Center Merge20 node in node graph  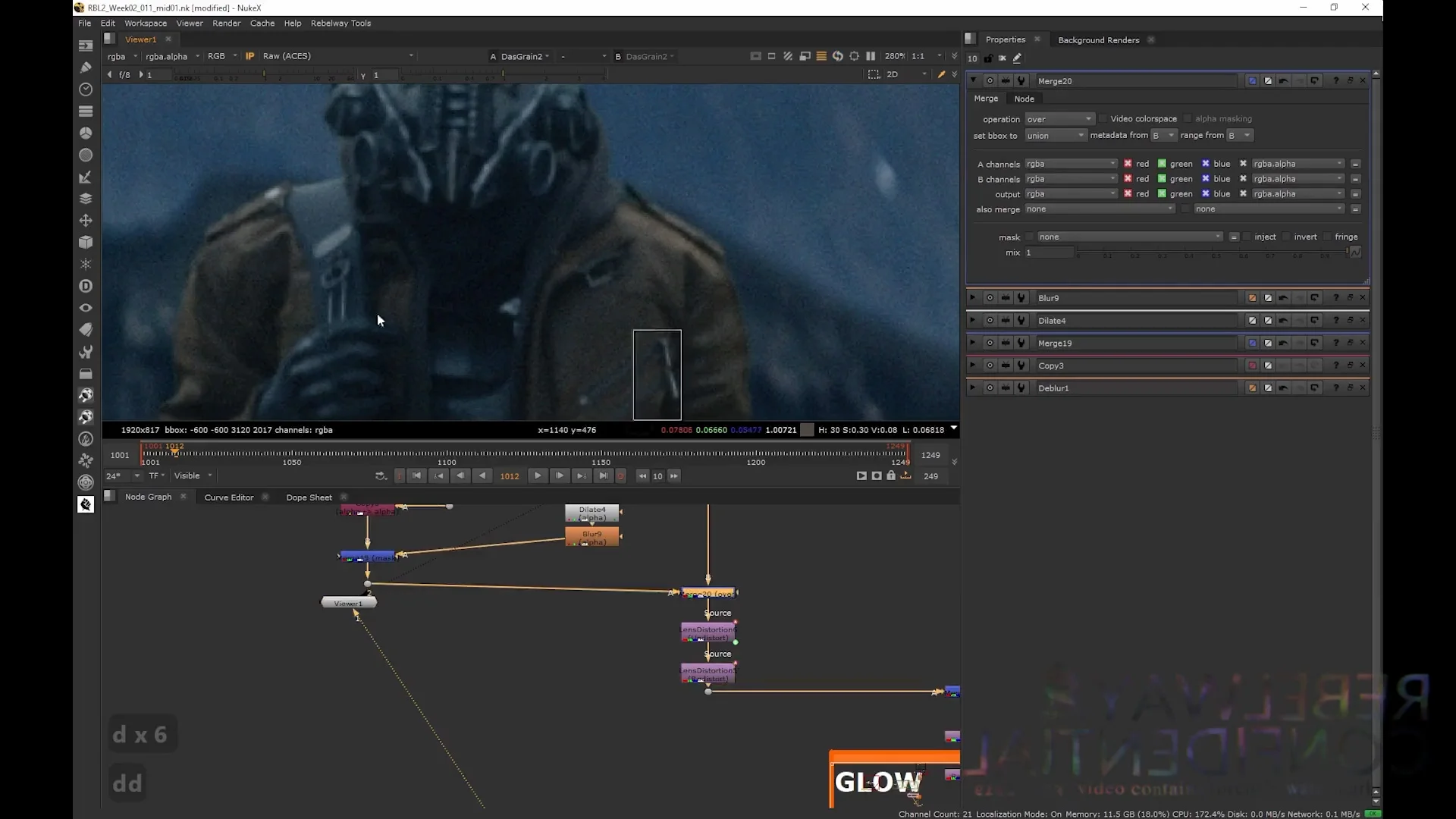tap(990, 80)
